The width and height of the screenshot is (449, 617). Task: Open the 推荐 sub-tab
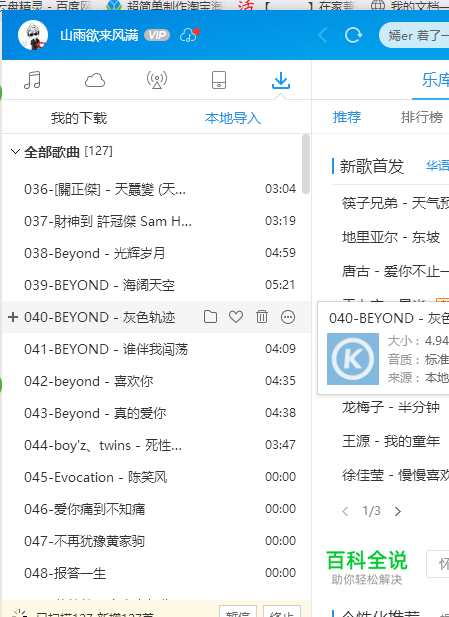point(347,117)
